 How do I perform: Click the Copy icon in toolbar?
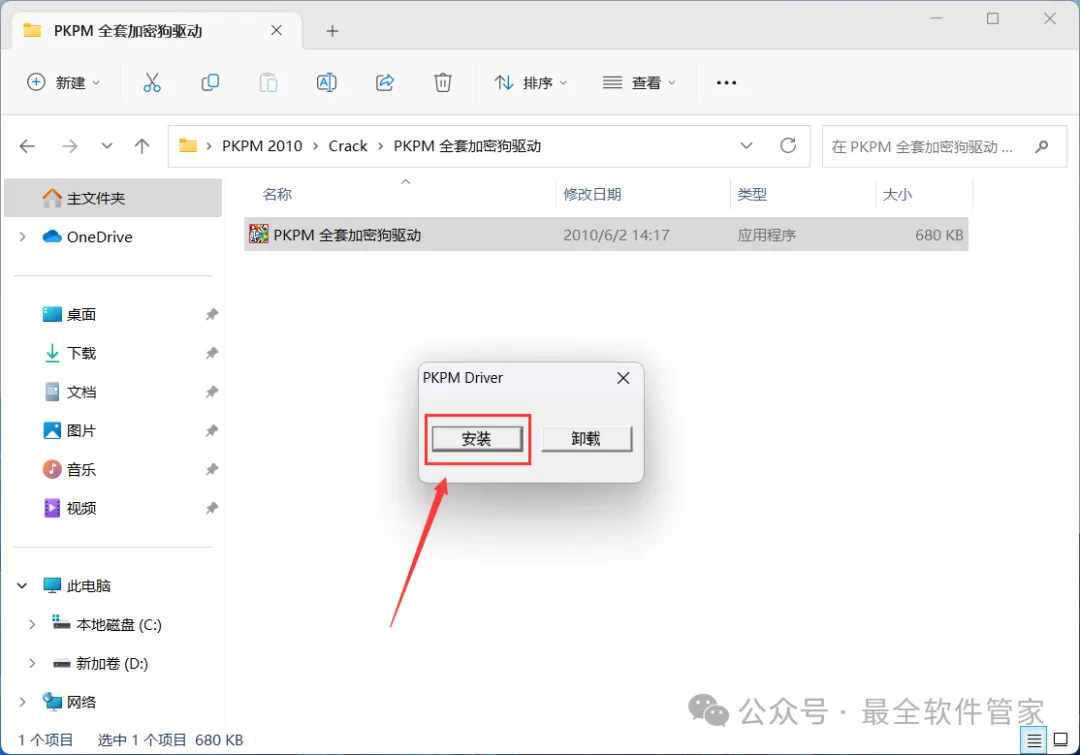(210, 83)
